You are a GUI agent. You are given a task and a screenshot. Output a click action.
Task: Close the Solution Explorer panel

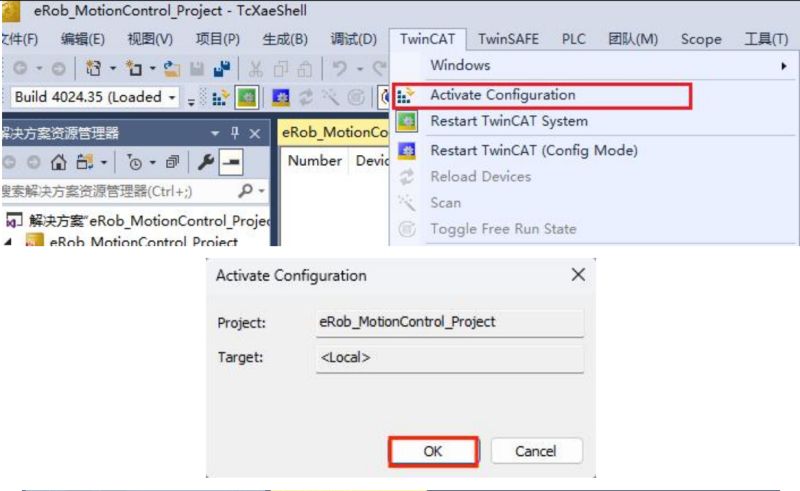tap(255, 134)
